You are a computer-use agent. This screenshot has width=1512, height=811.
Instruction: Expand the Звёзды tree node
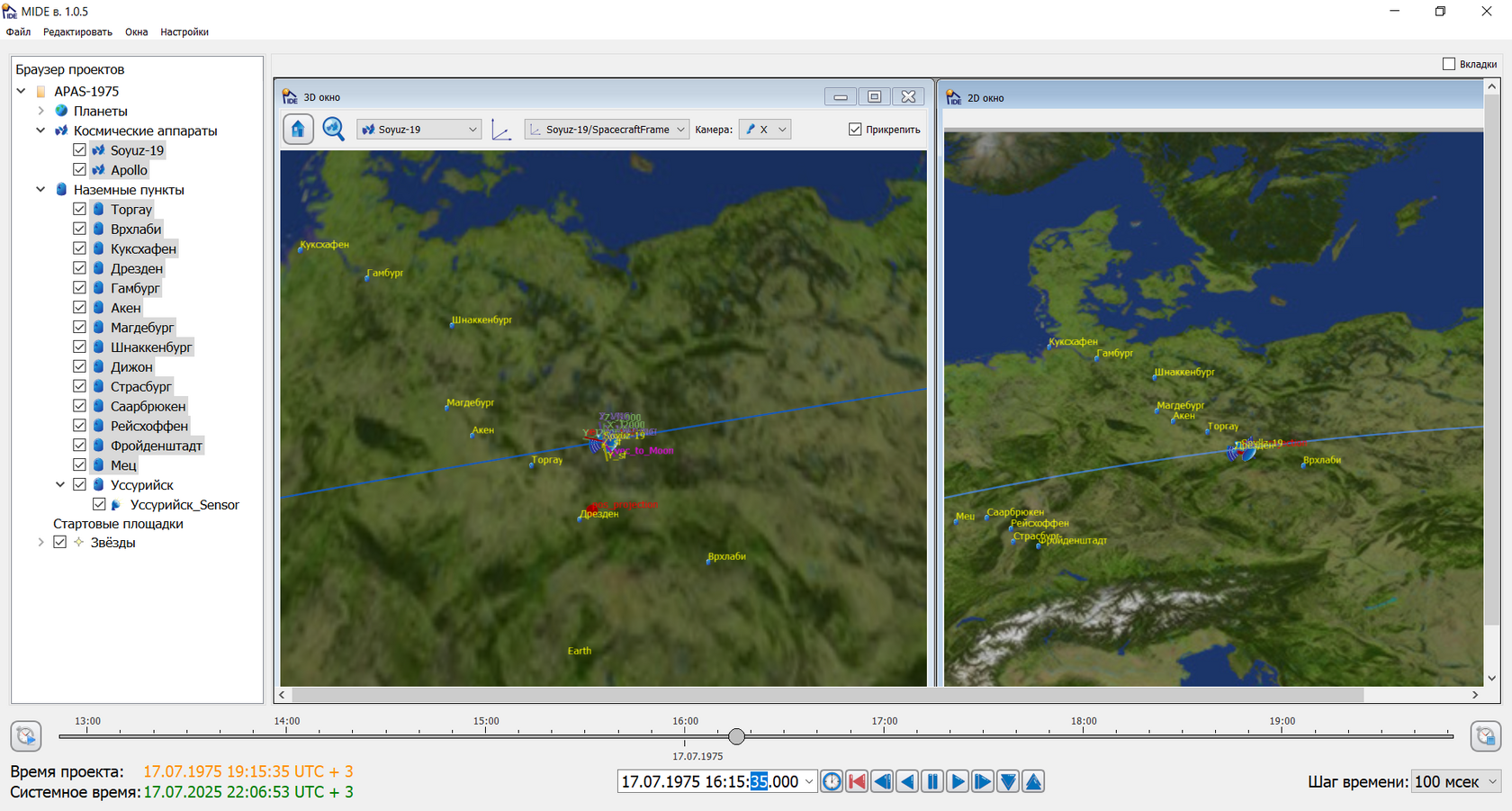click(40, 542)
